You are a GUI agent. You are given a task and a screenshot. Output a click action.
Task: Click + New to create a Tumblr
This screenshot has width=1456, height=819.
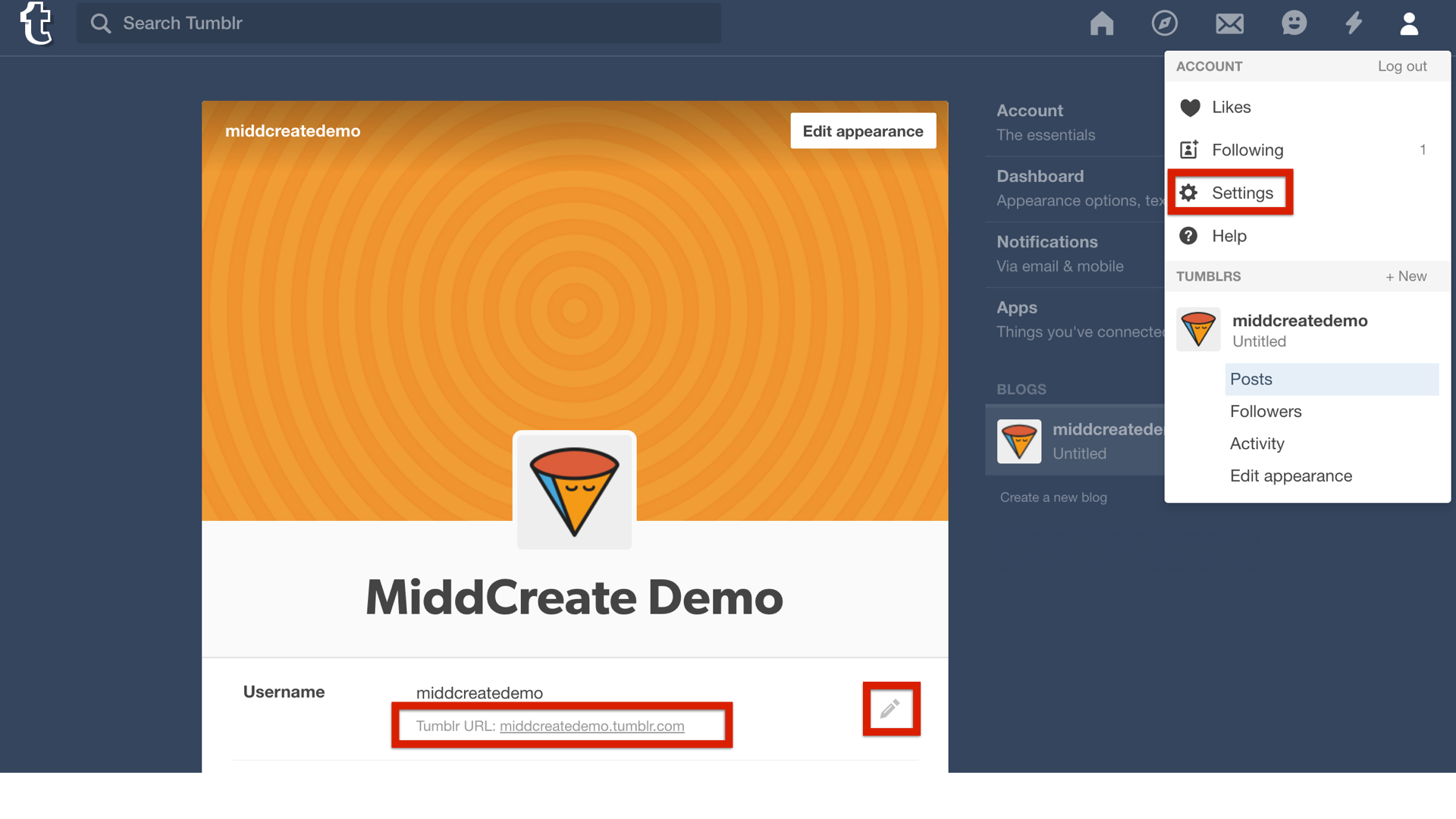pos(1405,276)
